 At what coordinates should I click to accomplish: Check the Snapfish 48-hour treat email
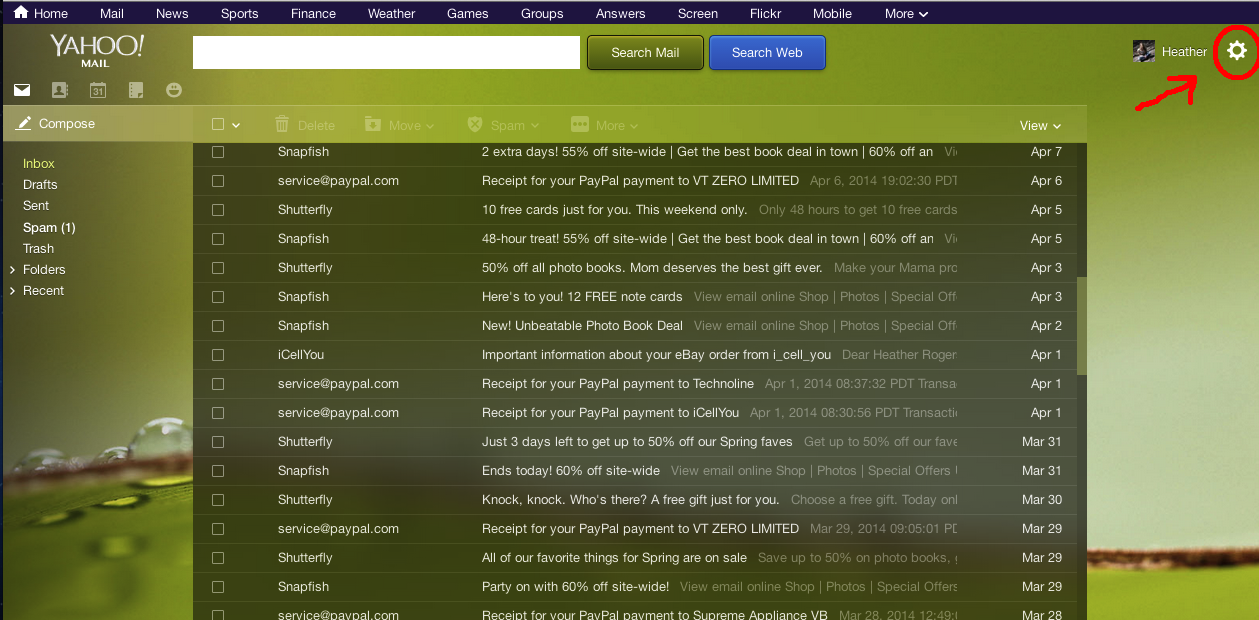[x=218, y=239]
